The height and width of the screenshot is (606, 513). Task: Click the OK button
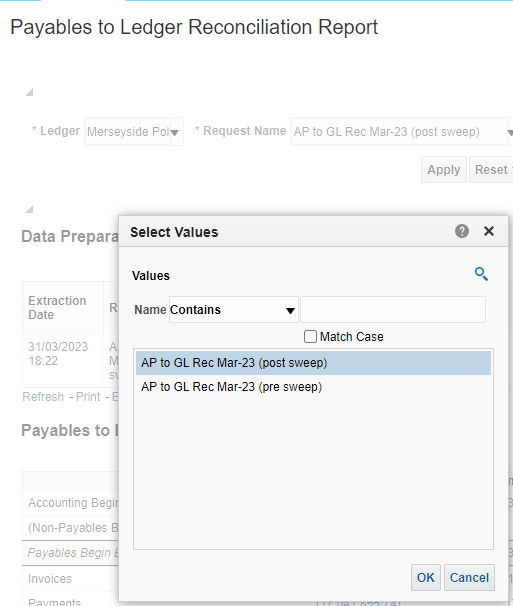point(426,577)
